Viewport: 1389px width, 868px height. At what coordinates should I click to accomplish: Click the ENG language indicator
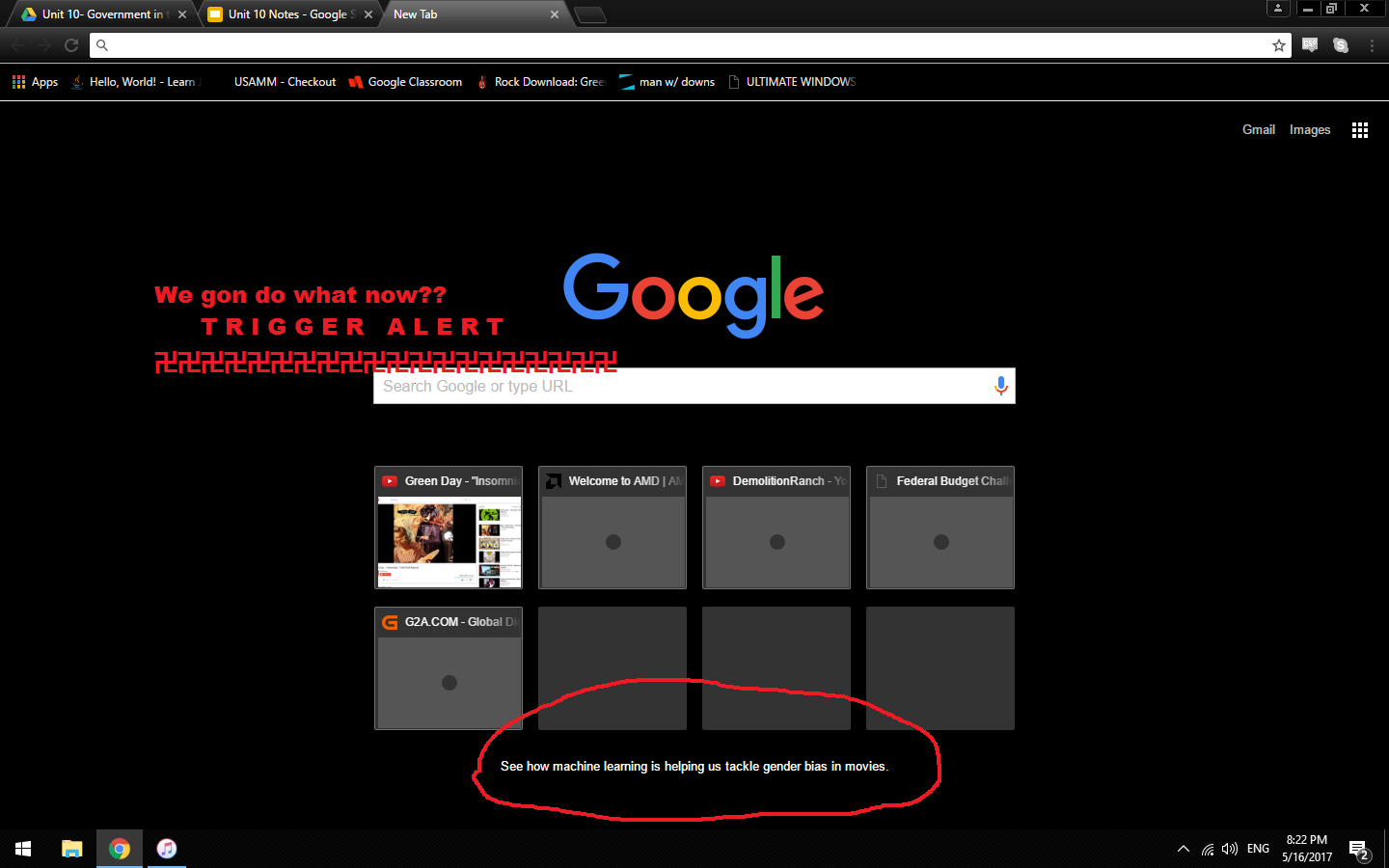[1258, 849]
